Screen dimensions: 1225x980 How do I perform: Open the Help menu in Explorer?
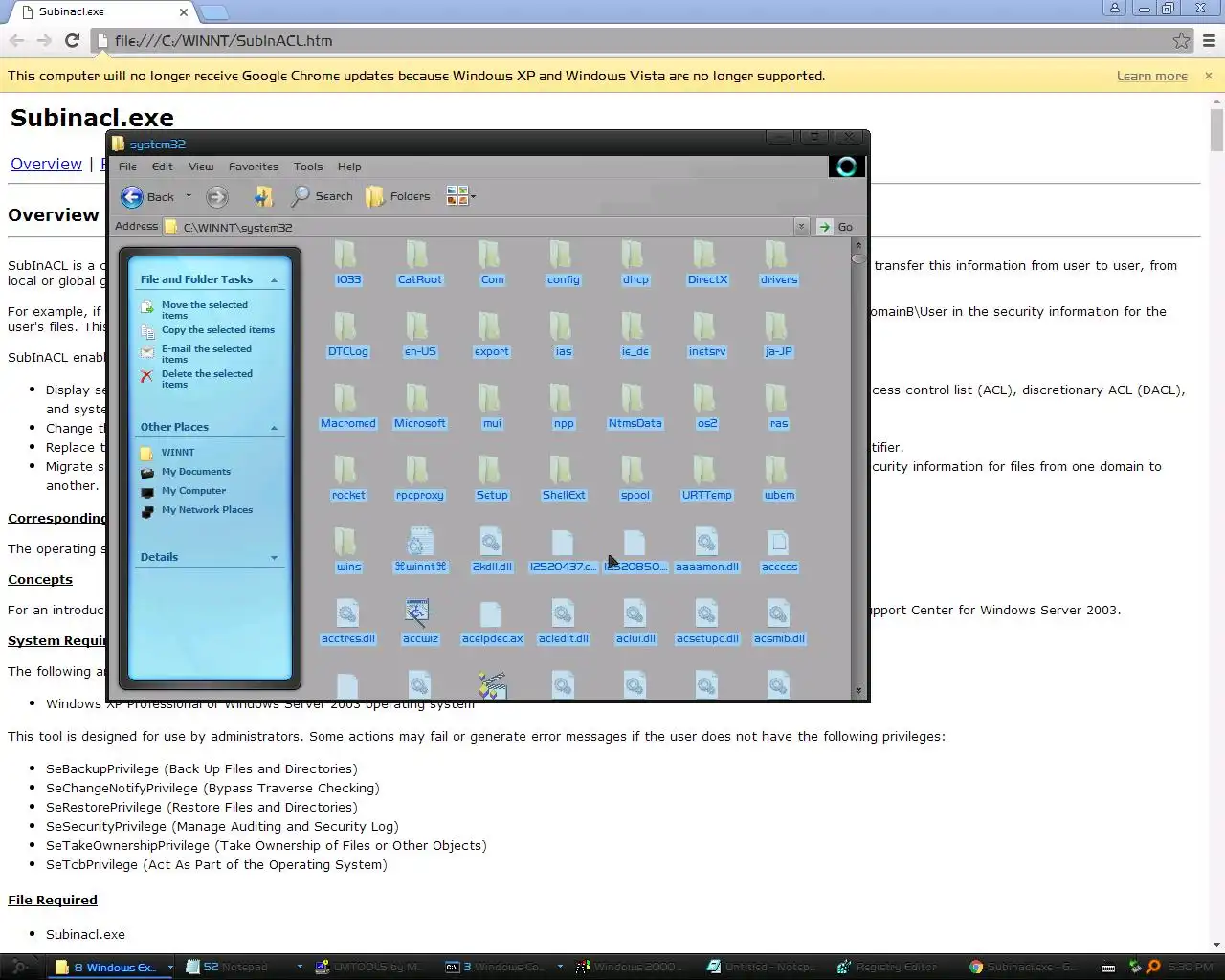coord(349,167)
